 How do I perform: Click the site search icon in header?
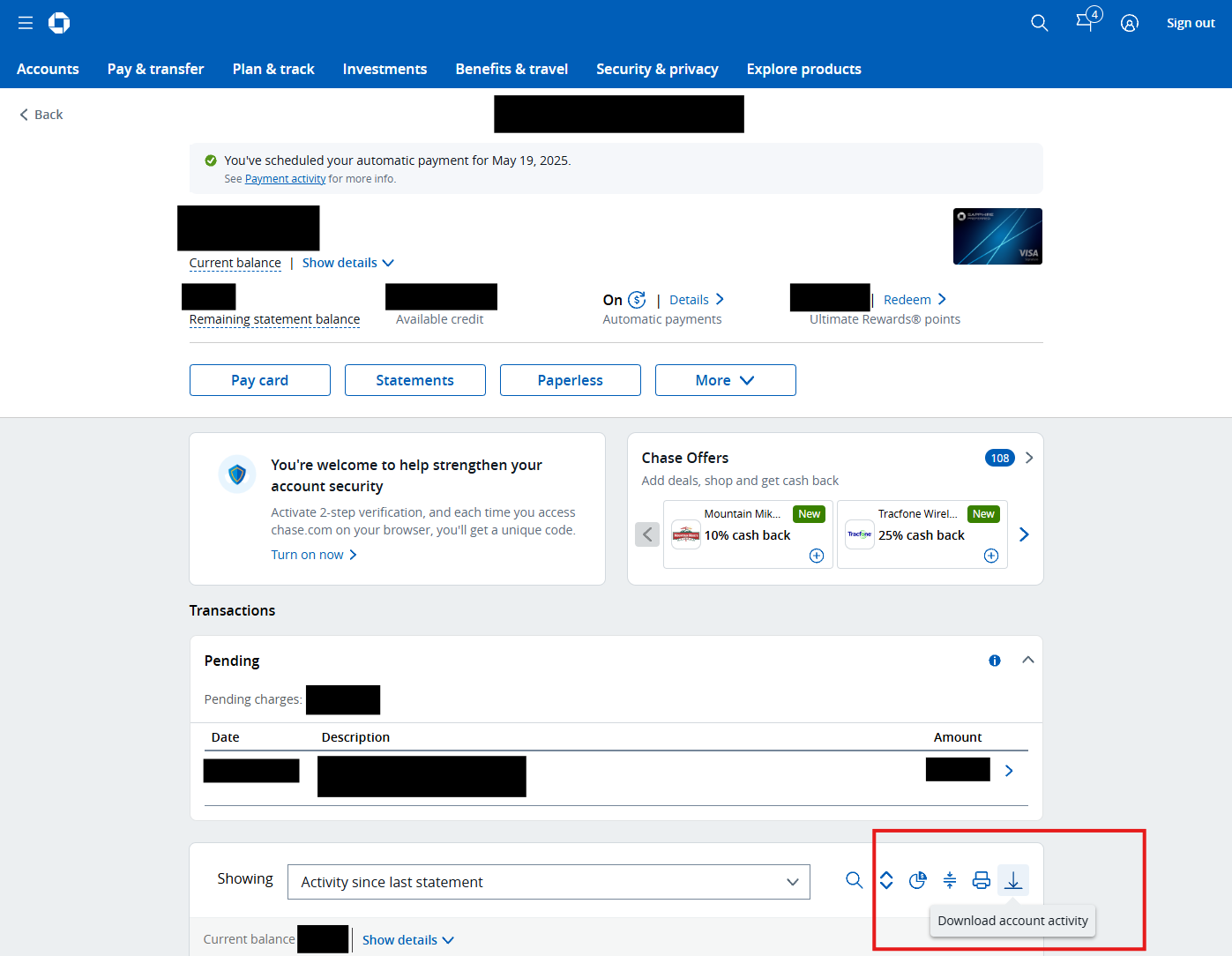1040,23
